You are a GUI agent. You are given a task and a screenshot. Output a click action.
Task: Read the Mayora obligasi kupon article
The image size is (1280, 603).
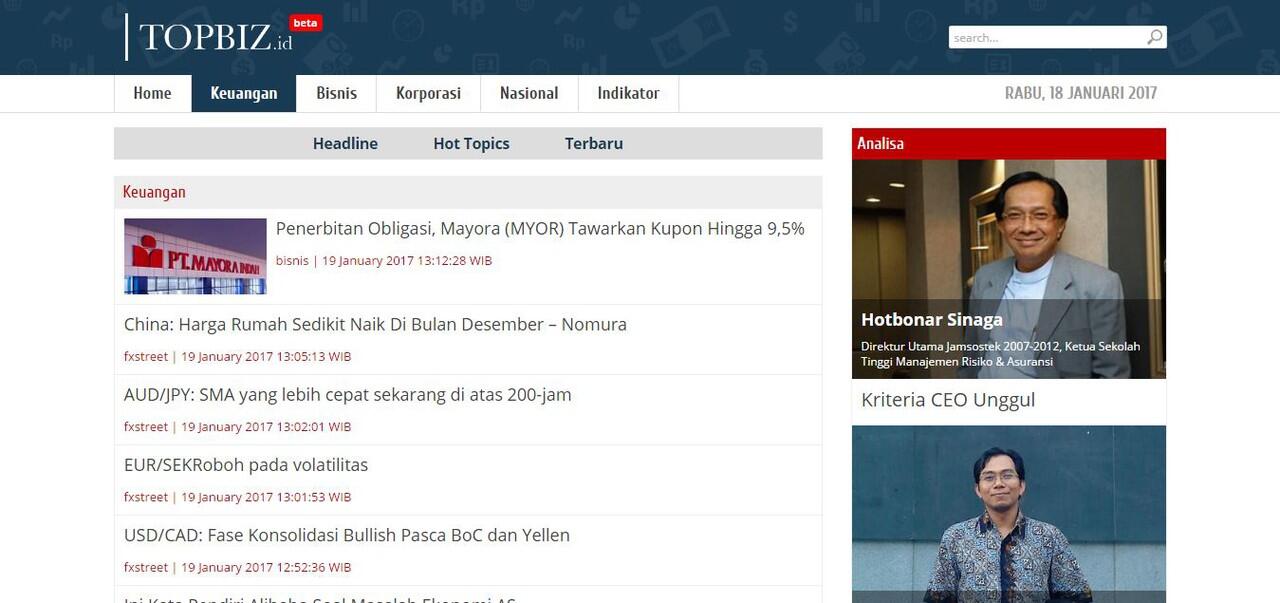coord(540,228)
